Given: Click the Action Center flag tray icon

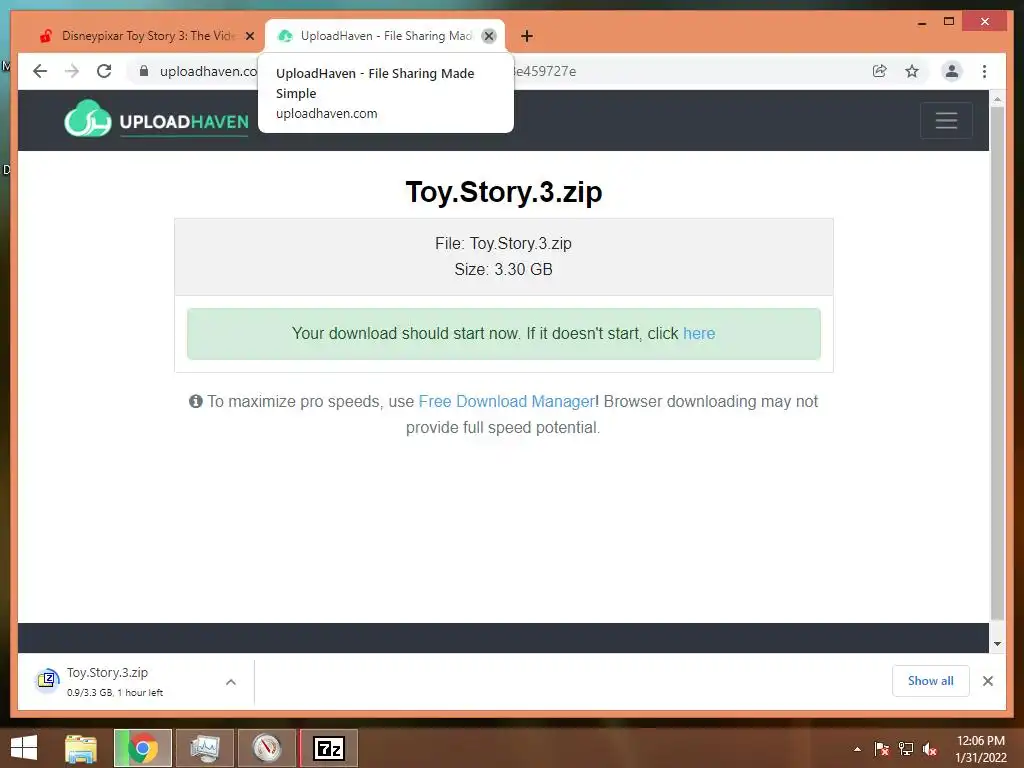Looking at the screenshot, I should tap(881, 749).
